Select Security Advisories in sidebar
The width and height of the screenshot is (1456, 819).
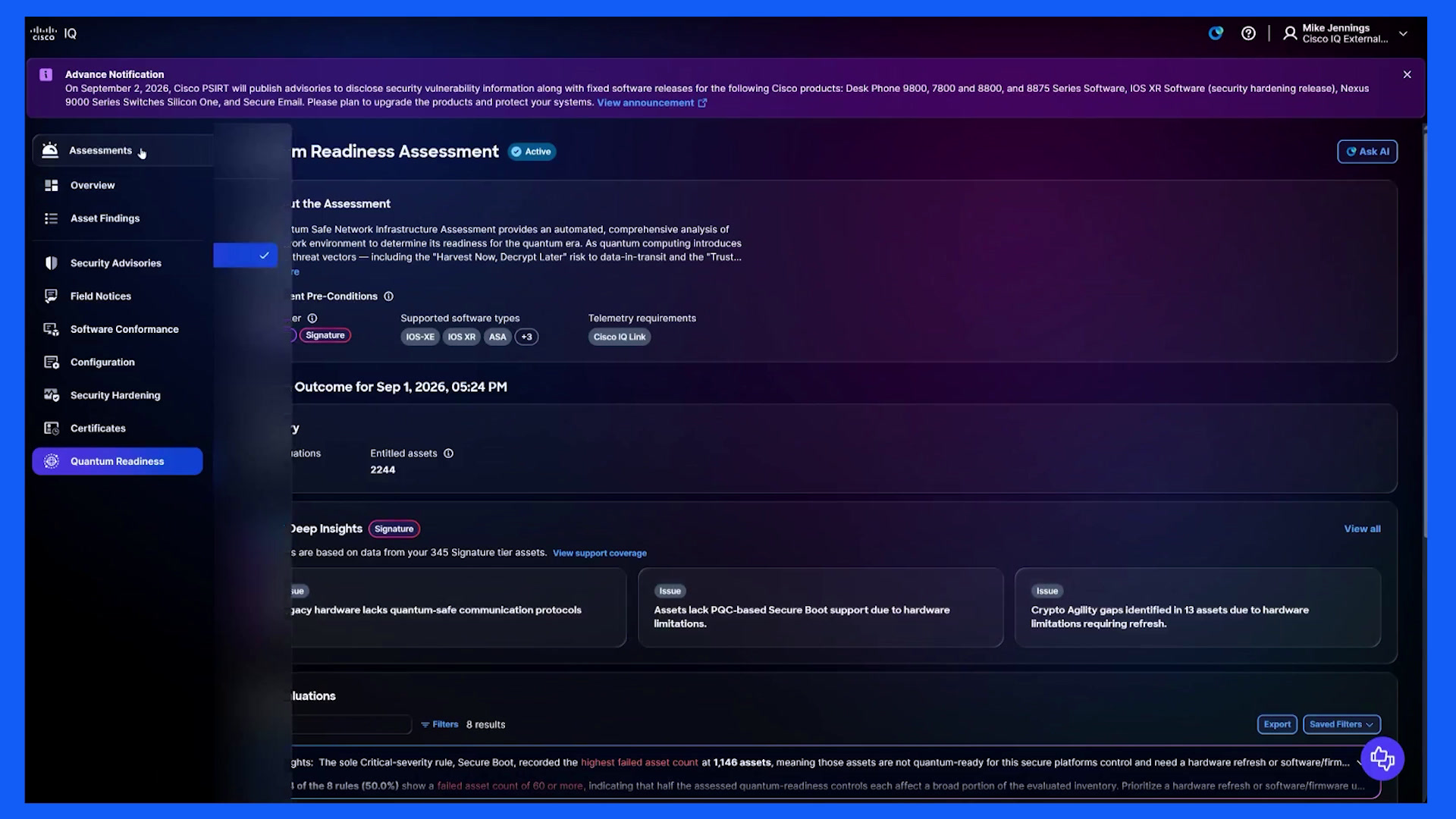tap(118, 263)
